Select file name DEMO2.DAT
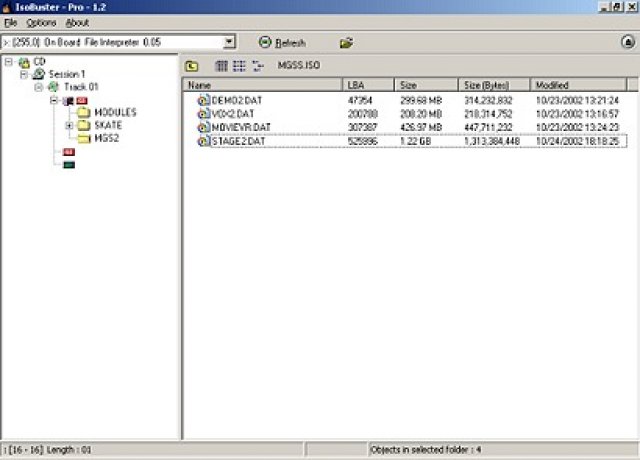Viewport: 640px width, 460px height. tap(237, 100)
